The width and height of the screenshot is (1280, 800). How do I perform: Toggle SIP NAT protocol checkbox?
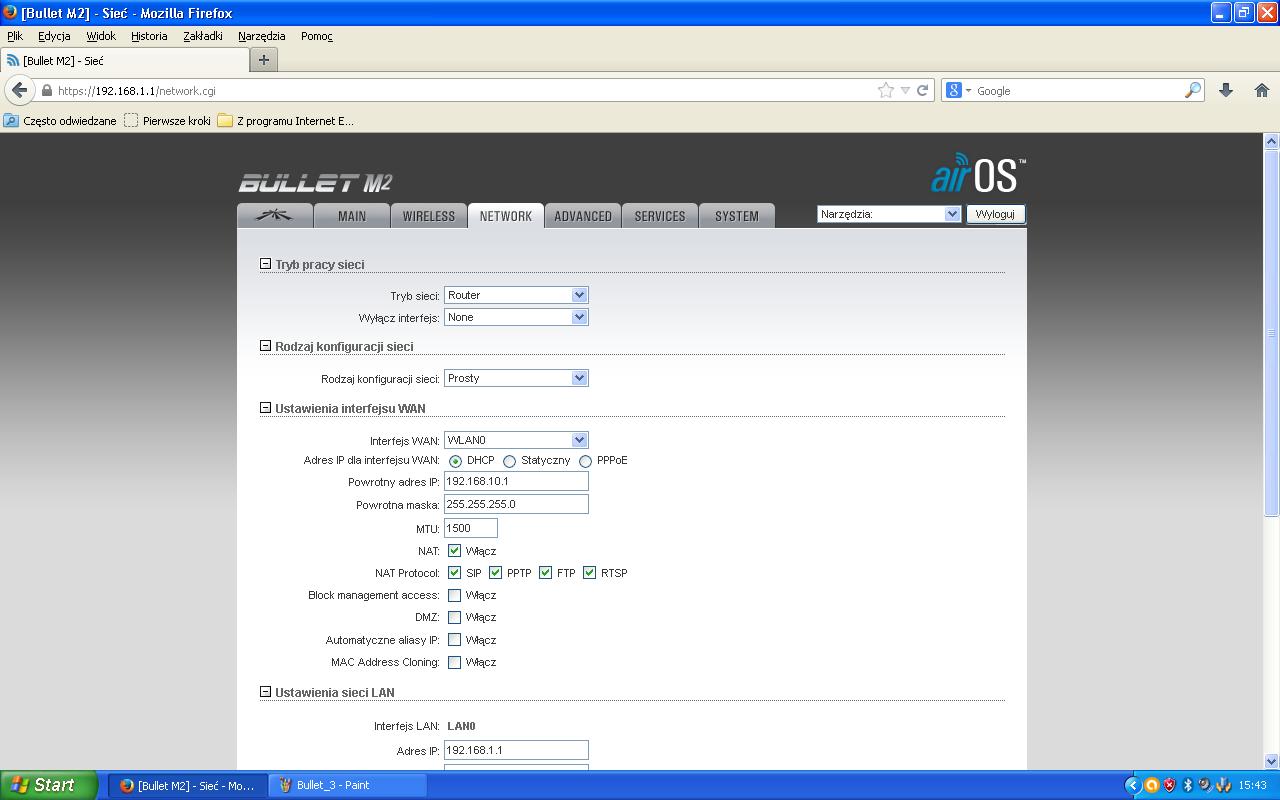pos(454,573)
